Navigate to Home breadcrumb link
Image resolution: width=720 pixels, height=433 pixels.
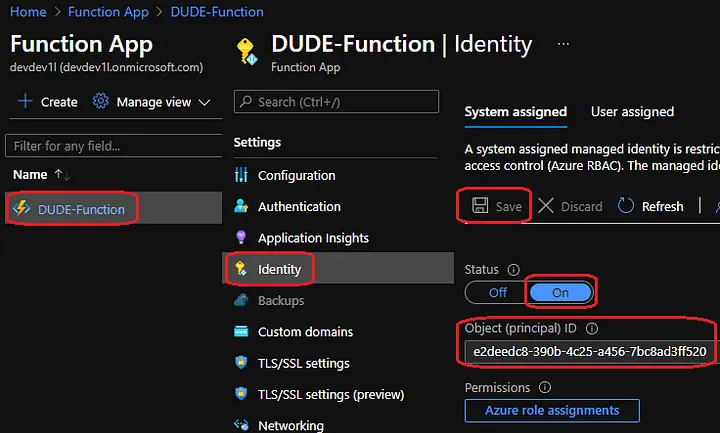(x=27, y=12)
